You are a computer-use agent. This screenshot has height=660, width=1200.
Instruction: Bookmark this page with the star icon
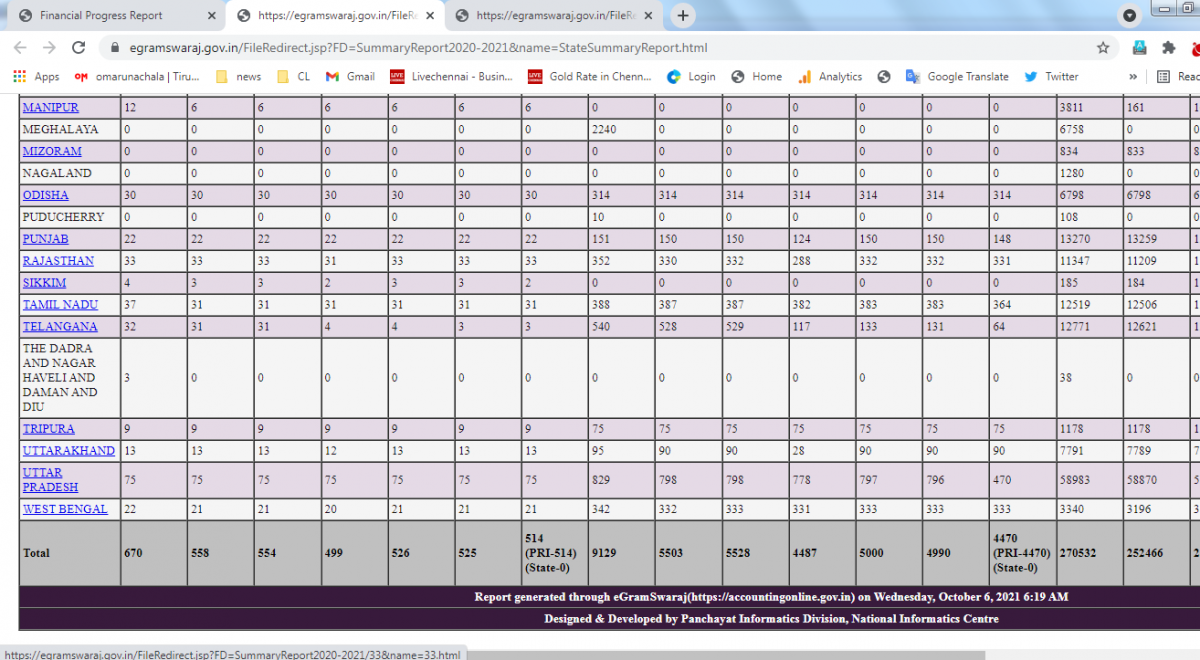1103,48
